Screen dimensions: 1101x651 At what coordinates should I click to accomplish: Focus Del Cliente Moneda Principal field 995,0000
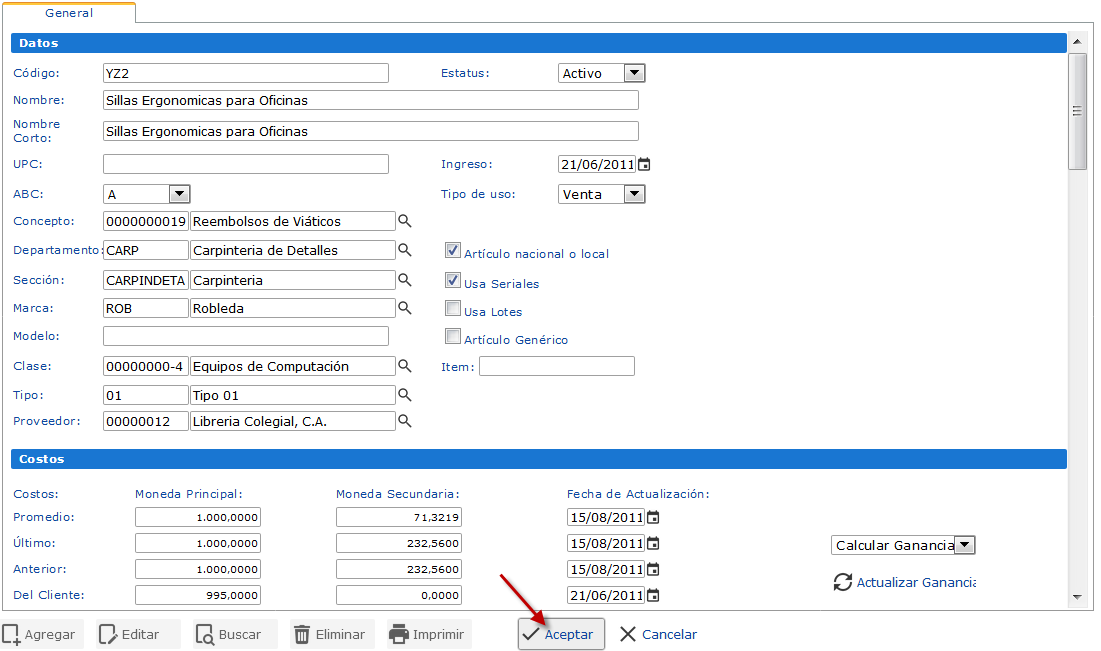[198, 595]
